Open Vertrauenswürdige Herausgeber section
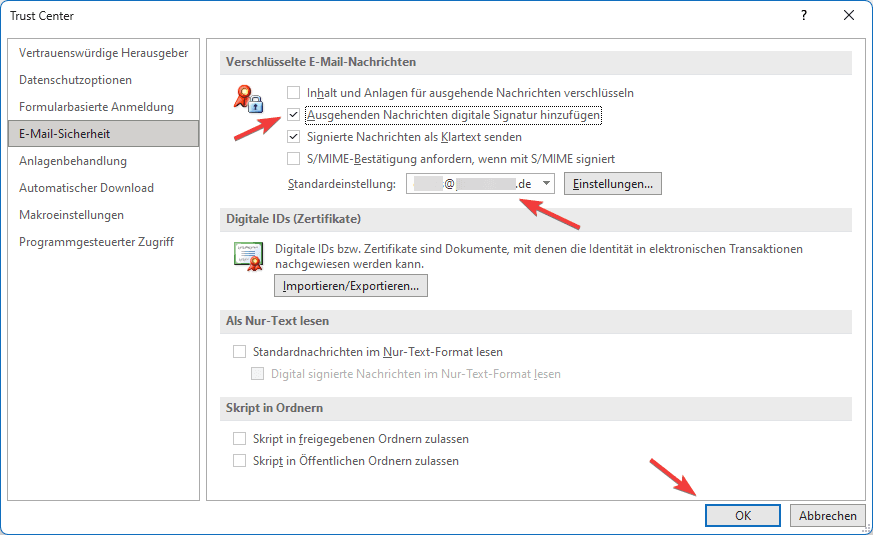Viewport: 873px width, 535px height. pyautogui.click(x=103, y=53)
